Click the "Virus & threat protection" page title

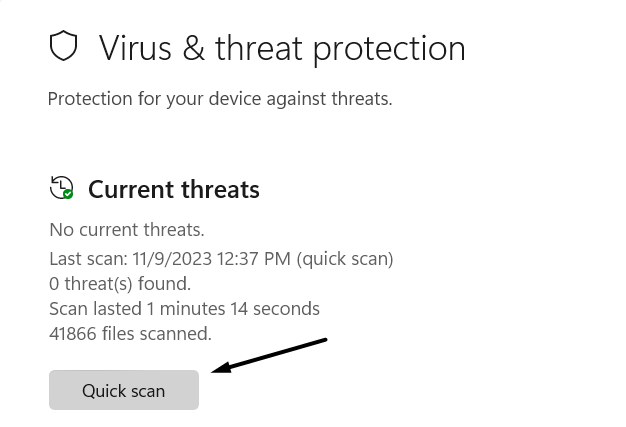pyautogui.click(x=282, y=47)
